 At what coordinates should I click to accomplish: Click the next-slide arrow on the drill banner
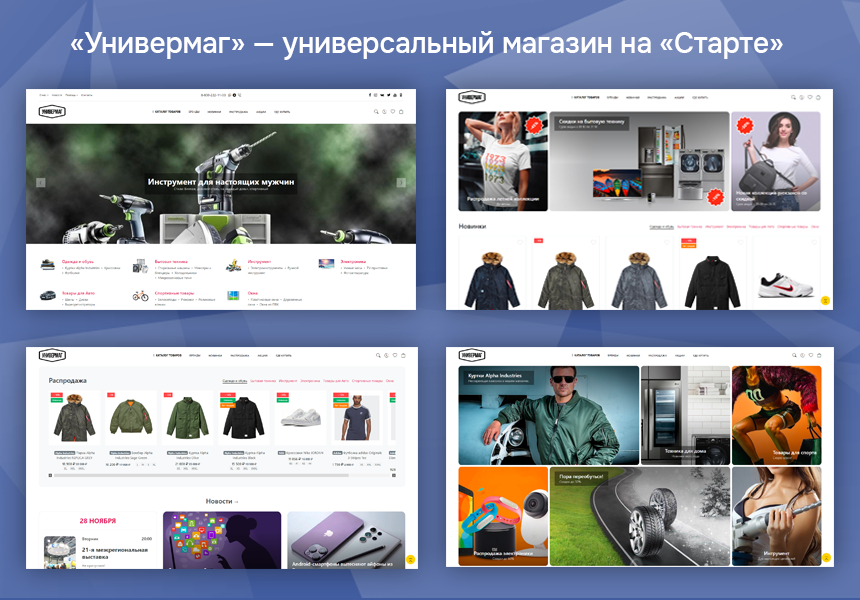[x=401, y=183]
